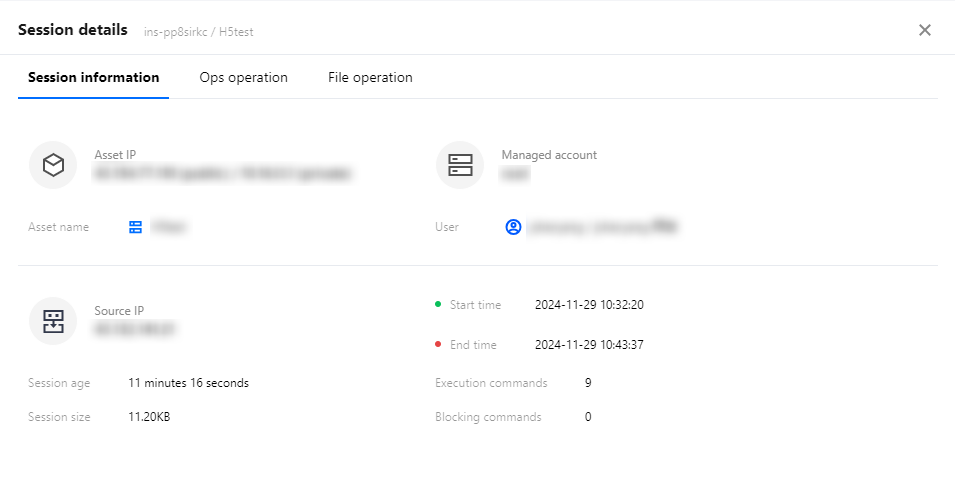Click the blurred asset name link

pyautogui.click(x=169, y=227)
